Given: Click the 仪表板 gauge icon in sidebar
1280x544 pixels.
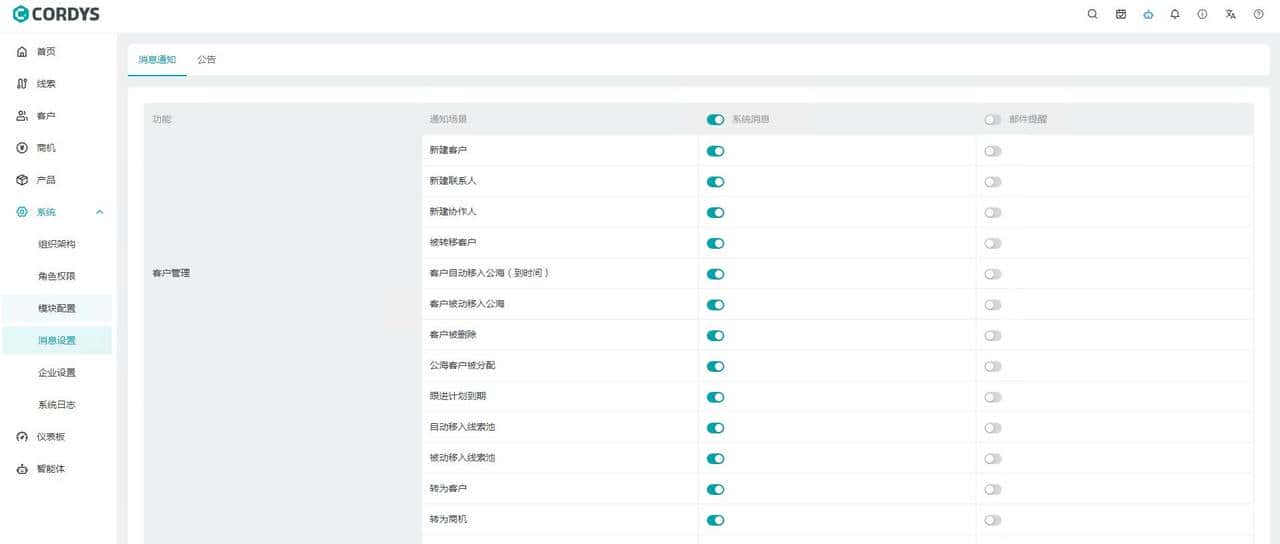Looking at the screenshot, I should pyautogui.click(x=22, y=437).
